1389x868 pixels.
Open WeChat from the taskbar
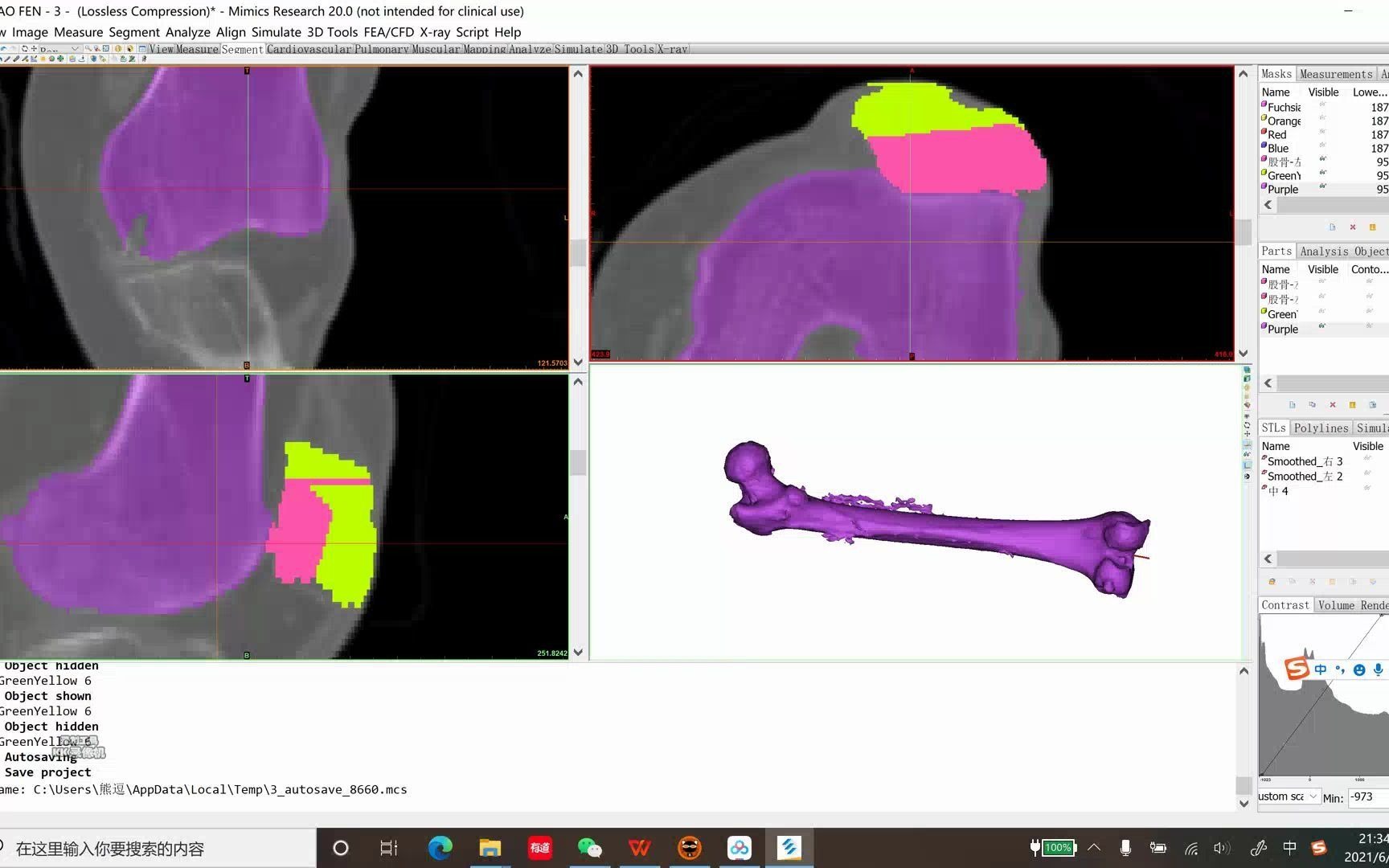click(589, 848)
